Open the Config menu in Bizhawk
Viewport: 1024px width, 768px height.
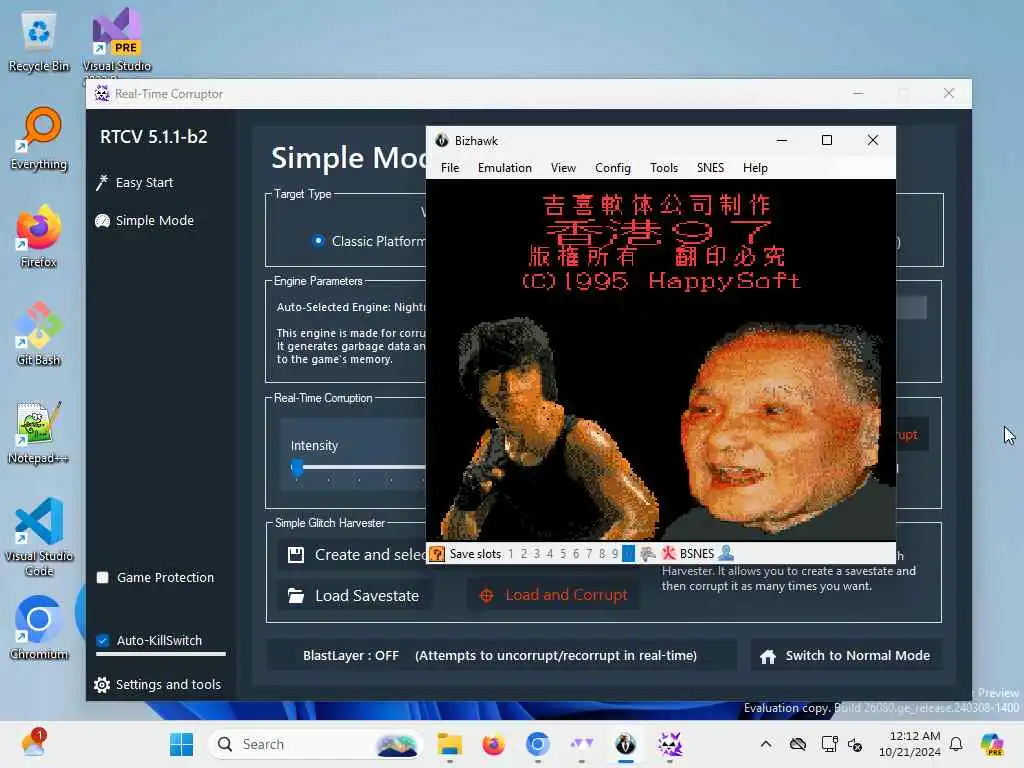point(613,168)
